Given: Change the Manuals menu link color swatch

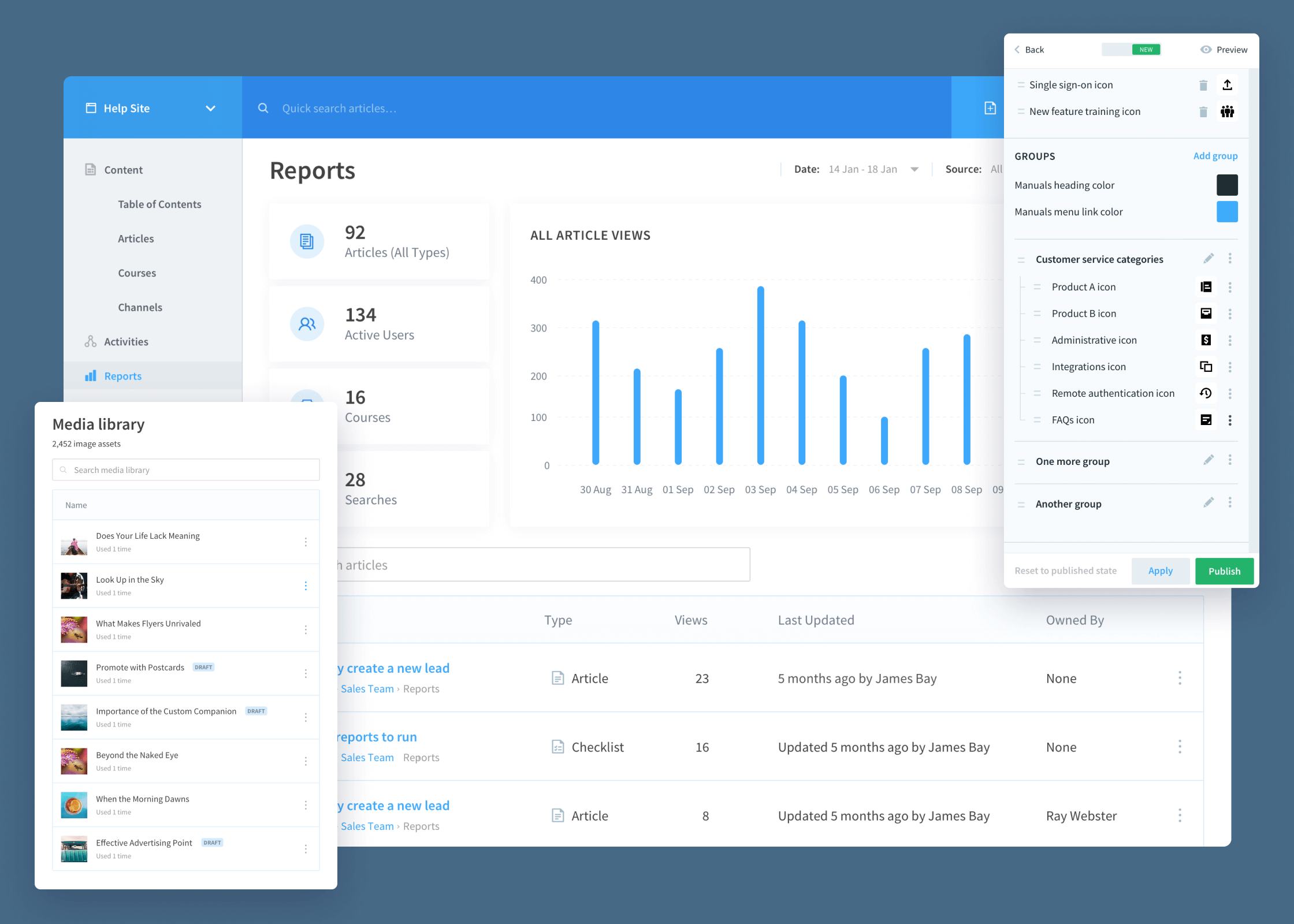Looking at the screenshot, I should point(1228,211).
